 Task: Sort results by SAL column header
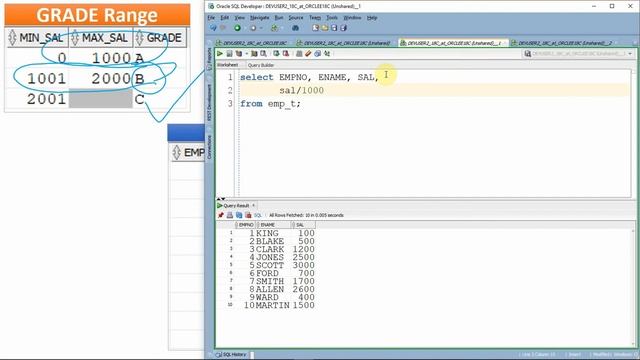[303, 225]
